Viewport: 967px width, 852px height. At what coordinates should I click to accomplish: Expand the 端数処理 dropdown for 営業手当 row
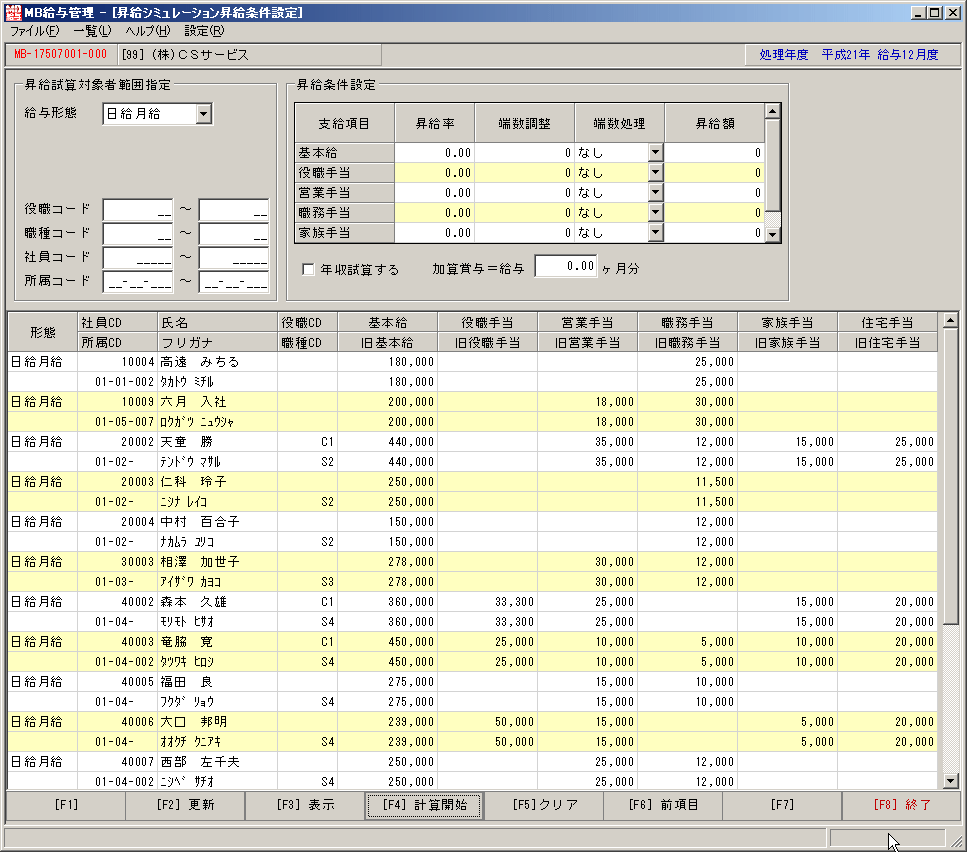[656, 192]
